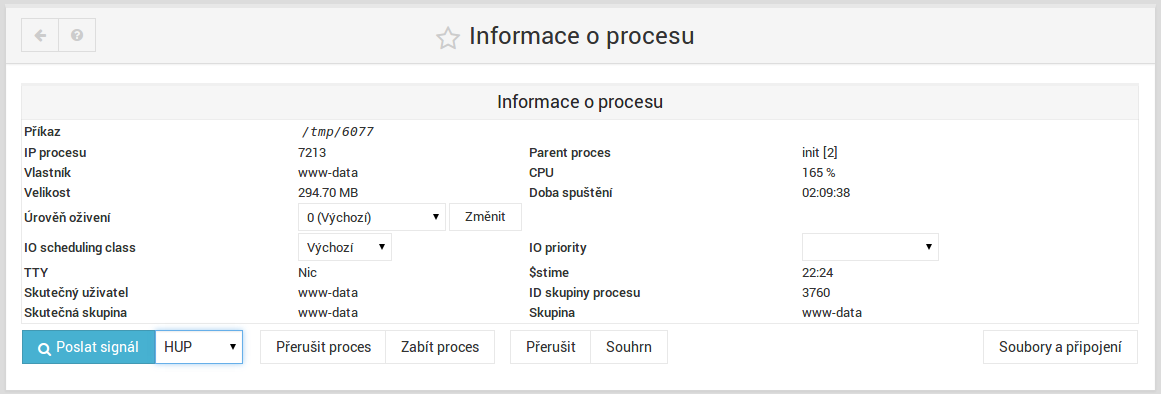This screenshot has width=1161, height=394.
Task: Click the process ID value 7213
Action: [x=312, y=153]
